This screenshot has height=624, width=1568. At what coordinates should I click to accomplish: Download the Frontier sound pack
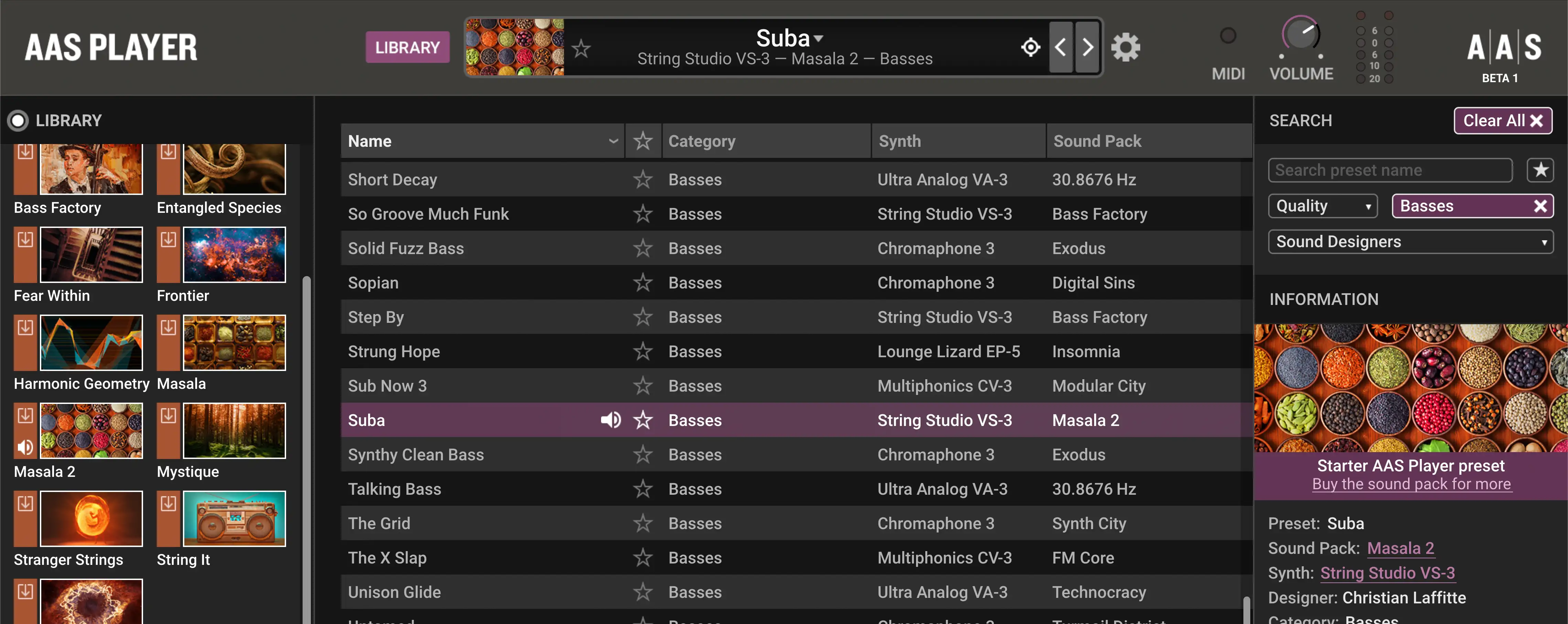coord(168,239)
